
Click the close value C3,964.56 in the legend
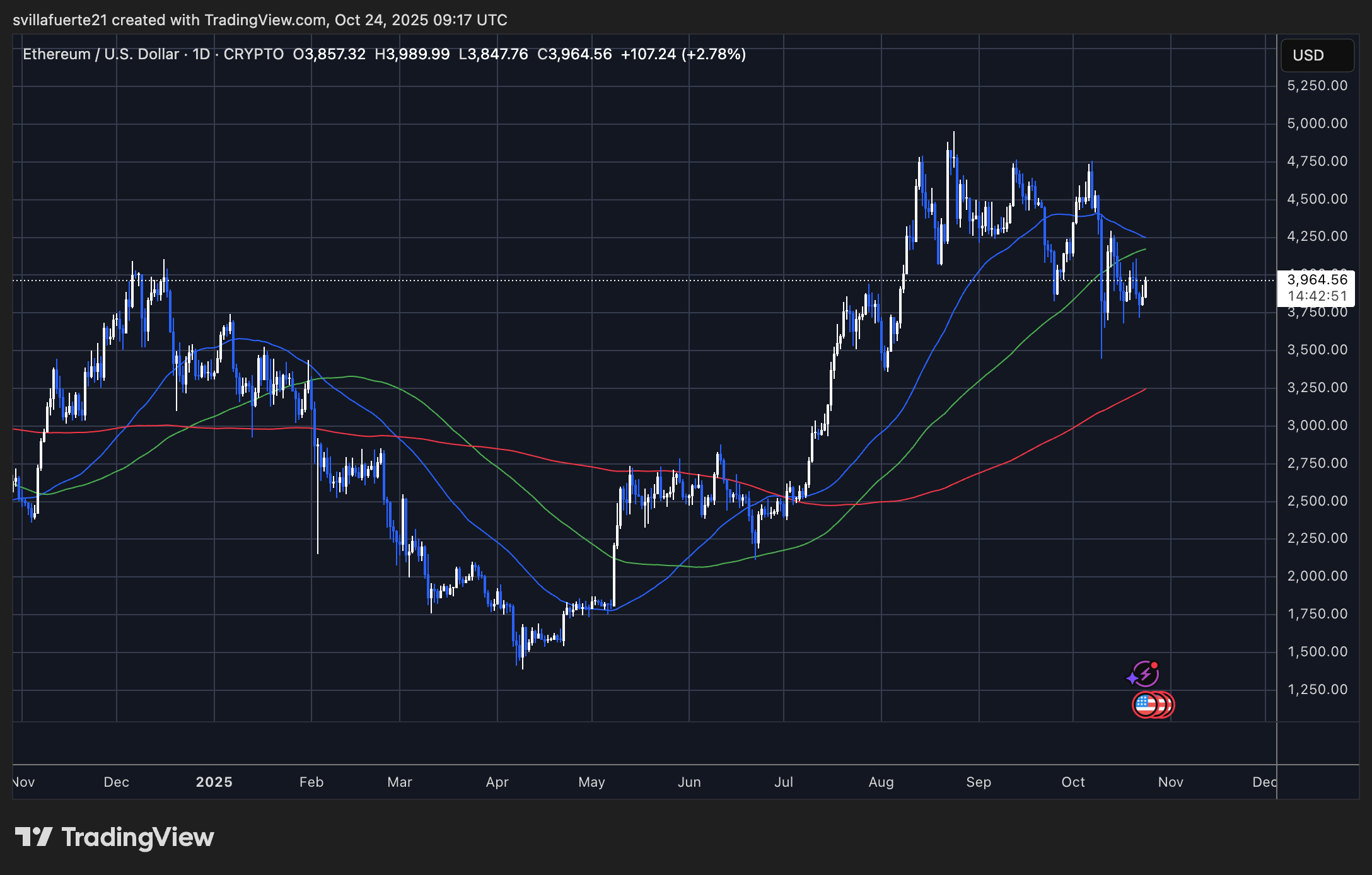pyautogui.click(x=574, y=54)
